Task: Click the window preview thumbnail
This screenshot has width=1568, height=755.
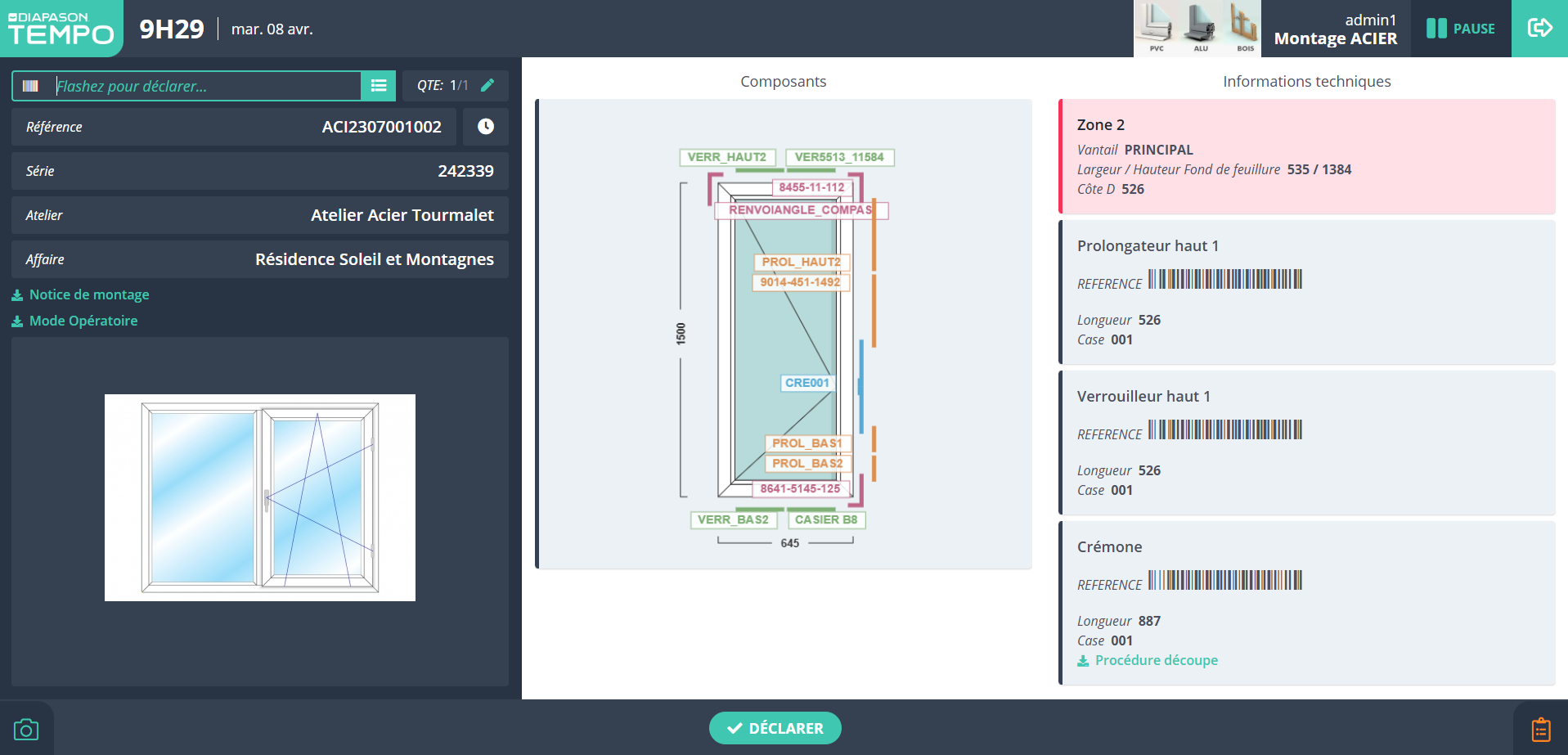Action: click(260, 497)
